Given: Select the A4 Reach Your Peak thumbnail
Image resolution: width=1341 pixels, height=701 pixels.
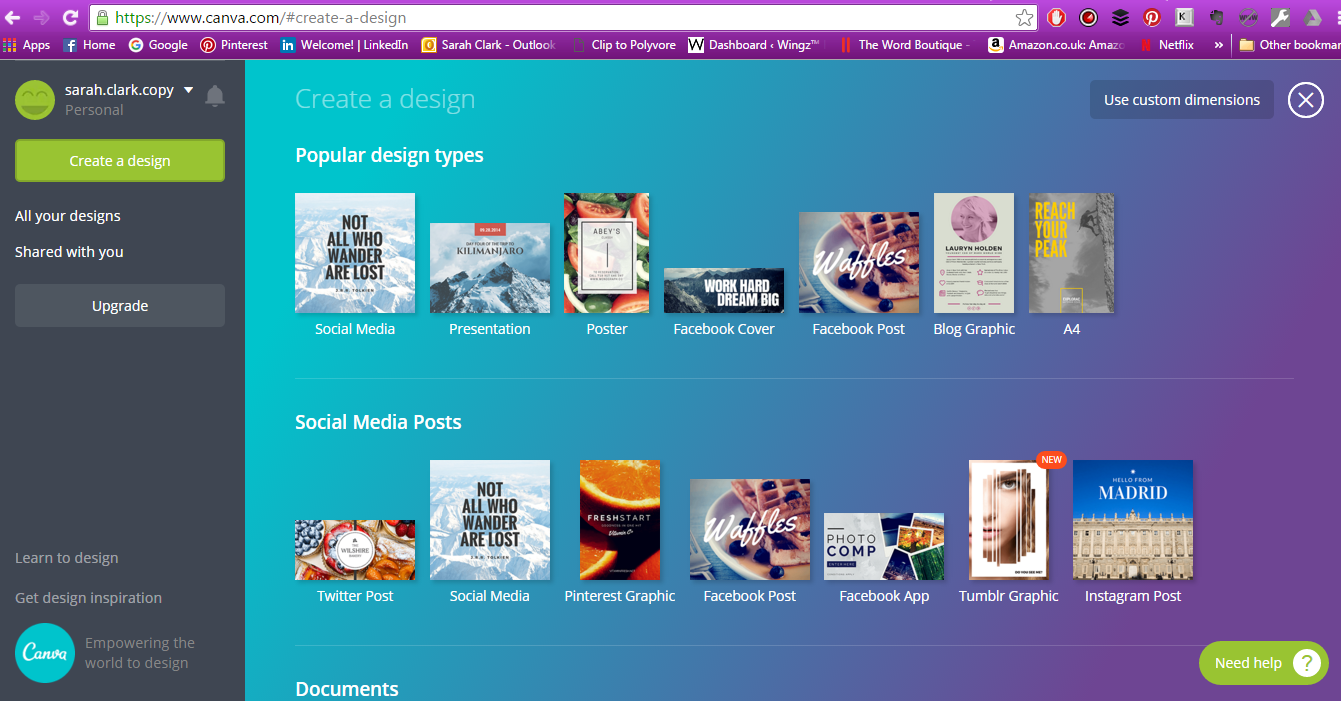Looking at the screenshot, I should pyautogui.click(x=1071, y=253).
